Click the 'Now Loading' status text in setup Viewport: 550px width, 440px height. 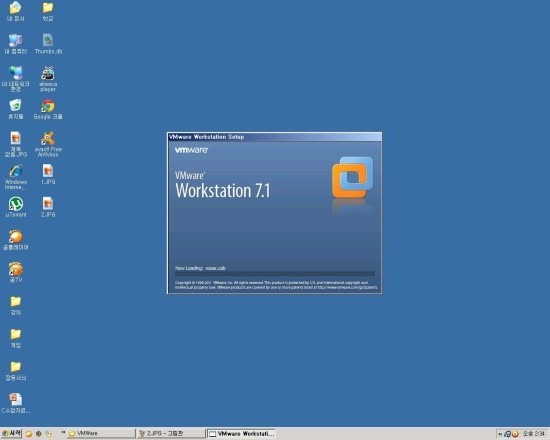(x=200, y=268)
